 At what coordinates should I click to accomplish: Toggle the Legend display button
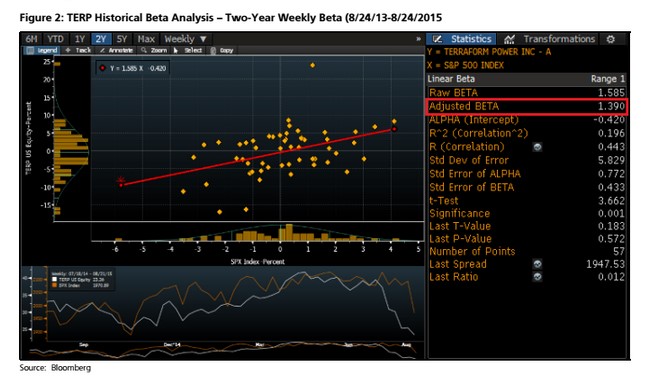(42, 50)
